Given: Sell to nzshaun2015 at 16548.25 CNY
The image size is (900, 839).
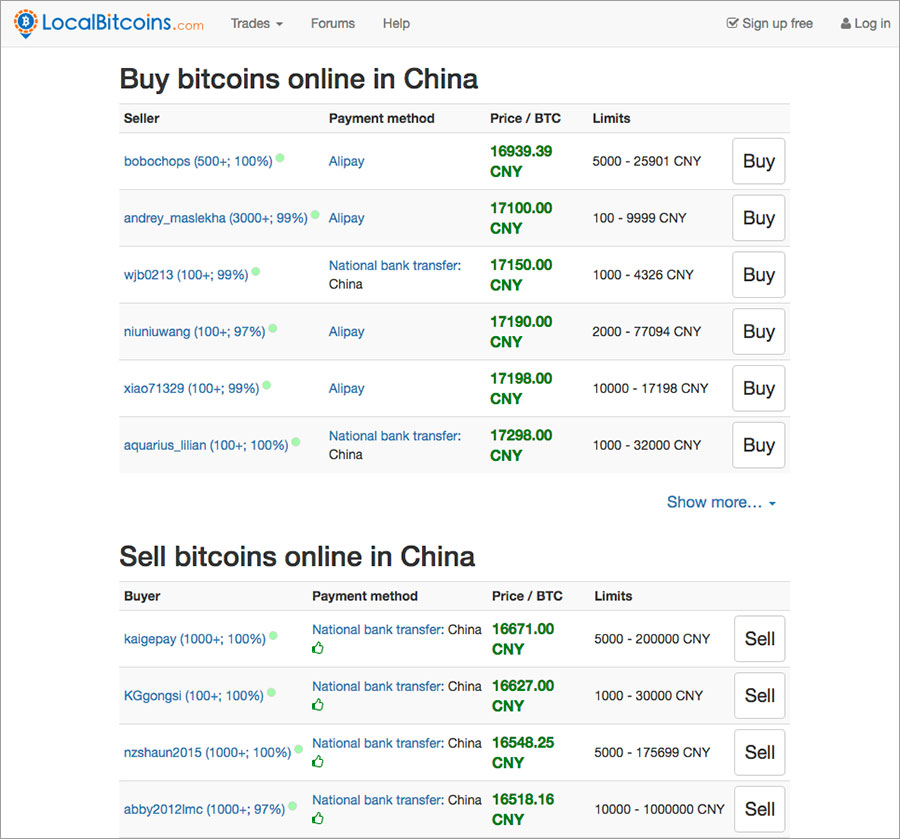Looking at the screenshot, I should coord(759,752).
